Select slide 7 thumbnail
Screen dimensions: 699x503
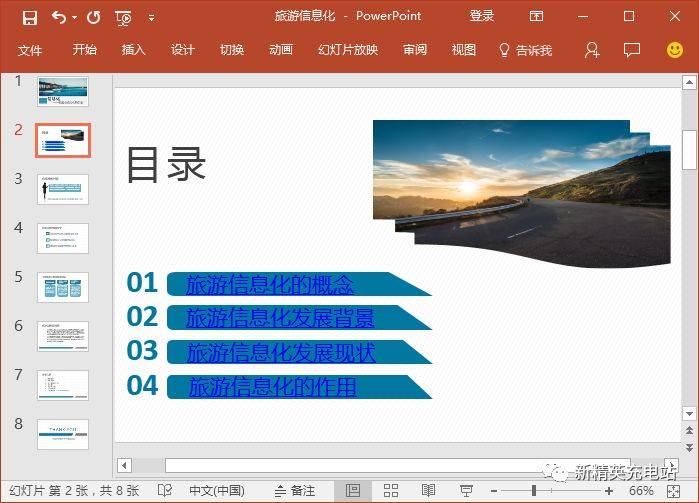click(x=63, y=385)
